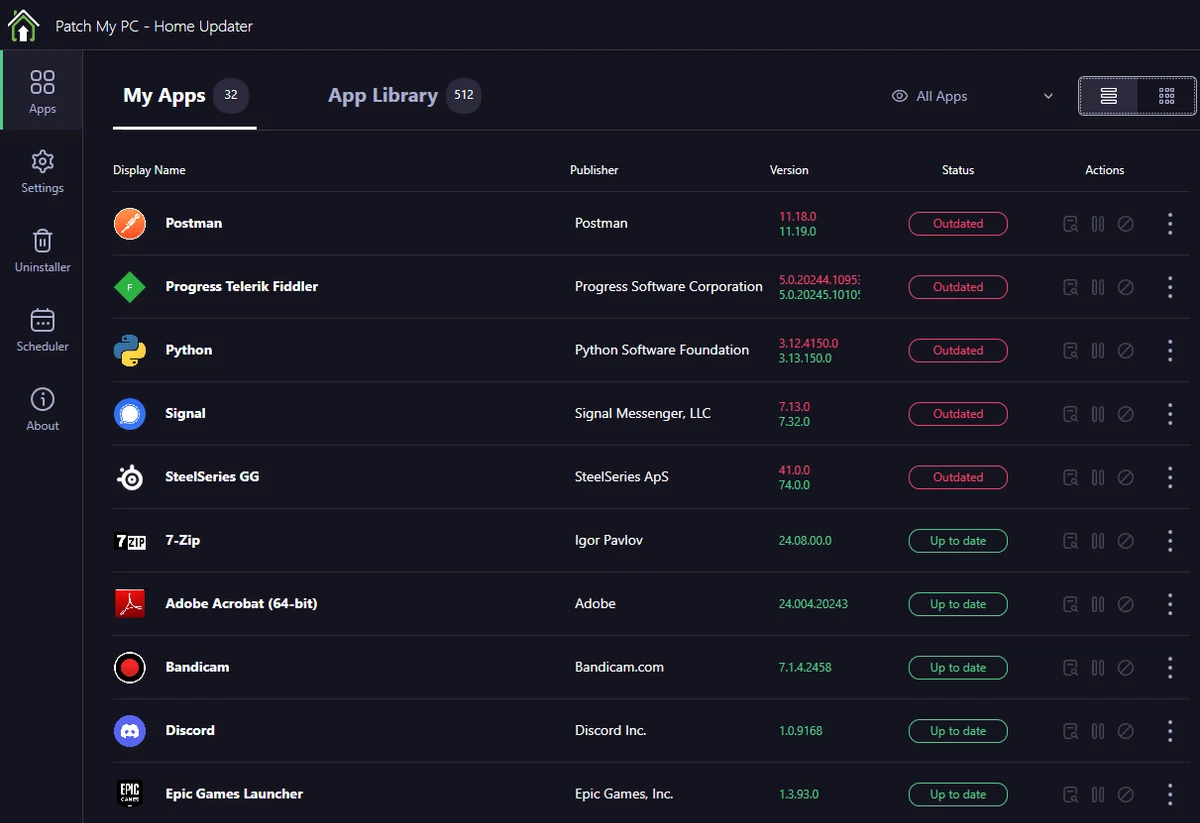Click the pause icon in the Postman row

[x=1098, y=224]
